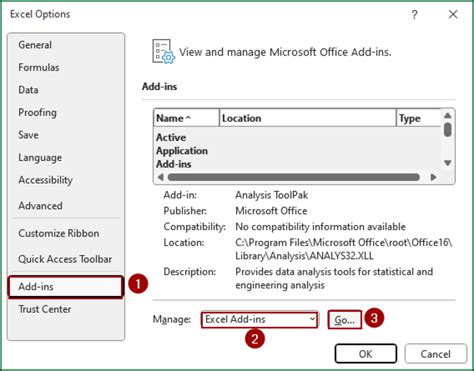474x371 pixels.
Task: Go to Quick Access Toolbar settings
Action: click(x=66, y=259)
